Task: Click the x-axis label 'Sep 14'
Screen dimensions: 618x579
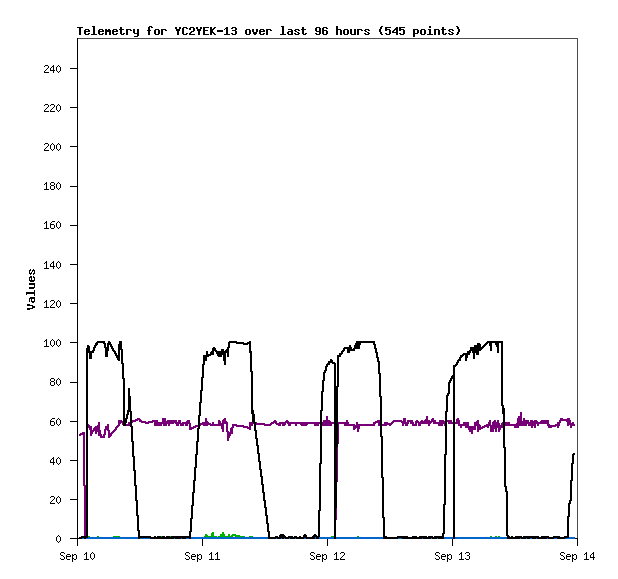Action: coord(577,557)
